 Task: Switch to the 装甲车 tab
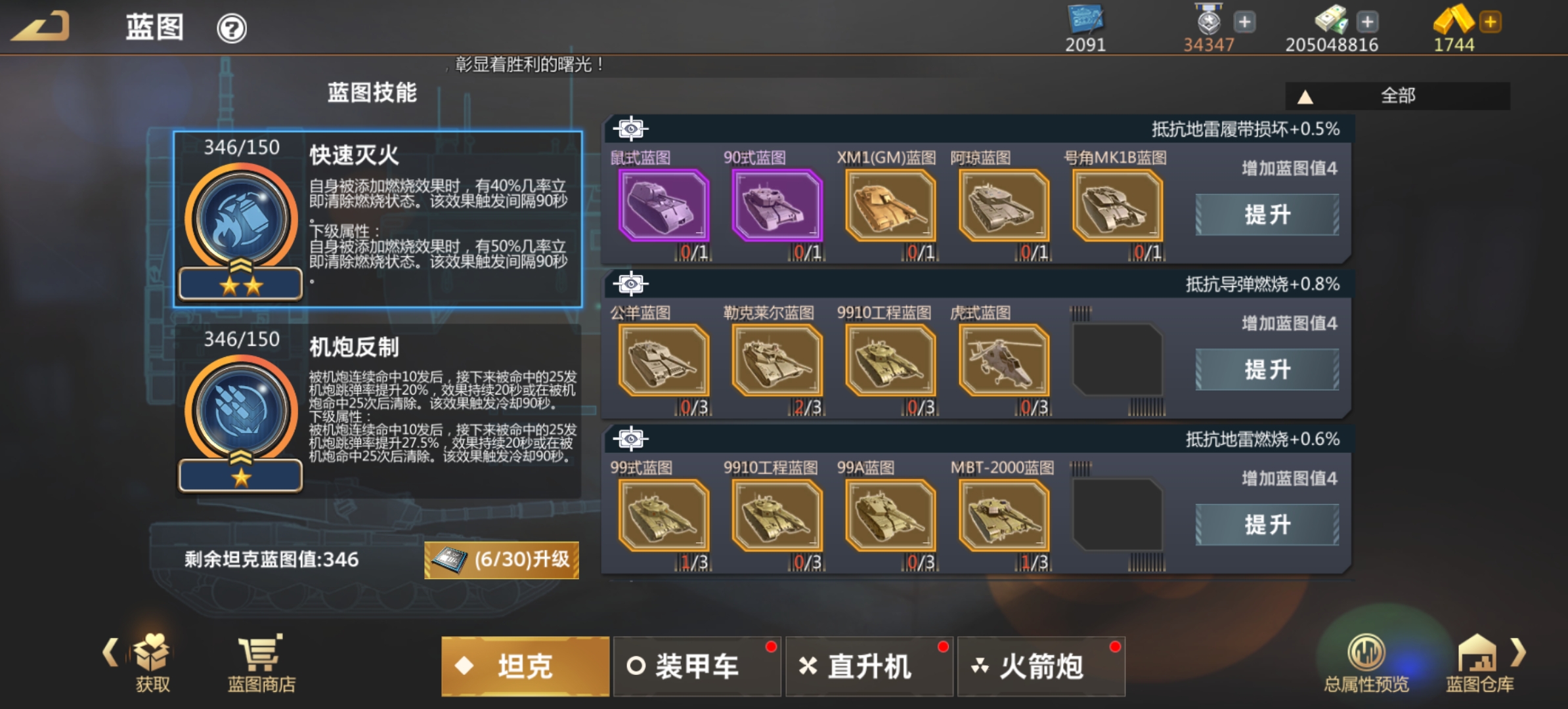point(697,666)
